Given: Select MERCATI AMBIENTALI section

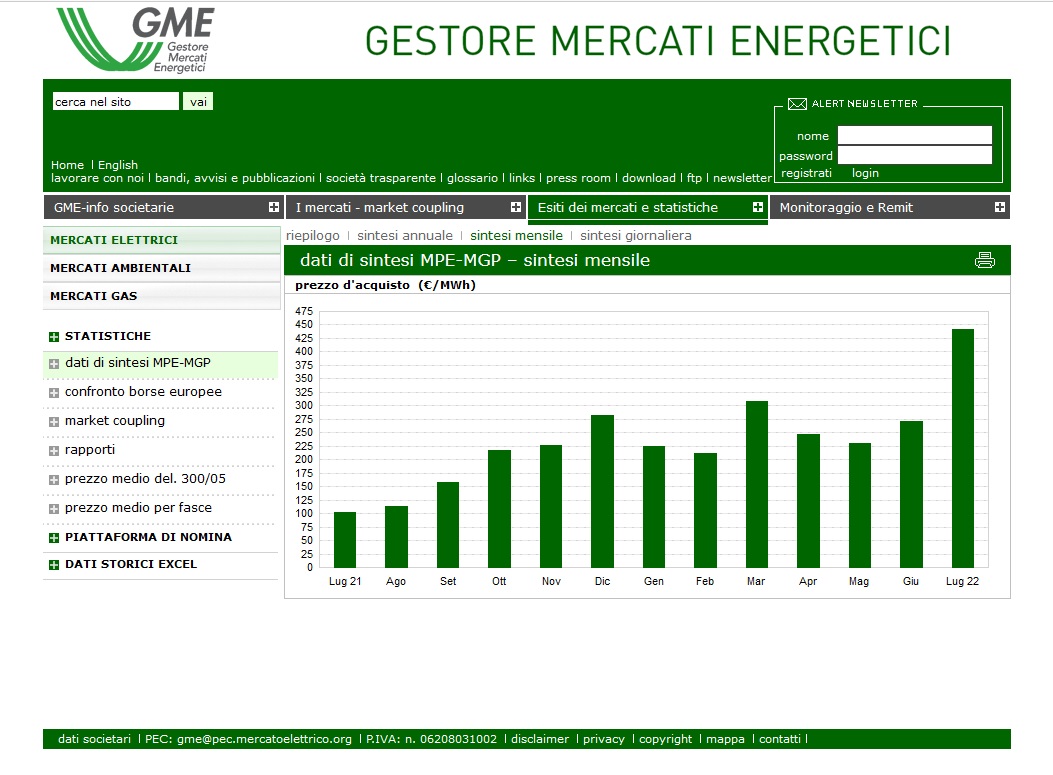Looking at the screenshot, I should [x=162, y=268].
